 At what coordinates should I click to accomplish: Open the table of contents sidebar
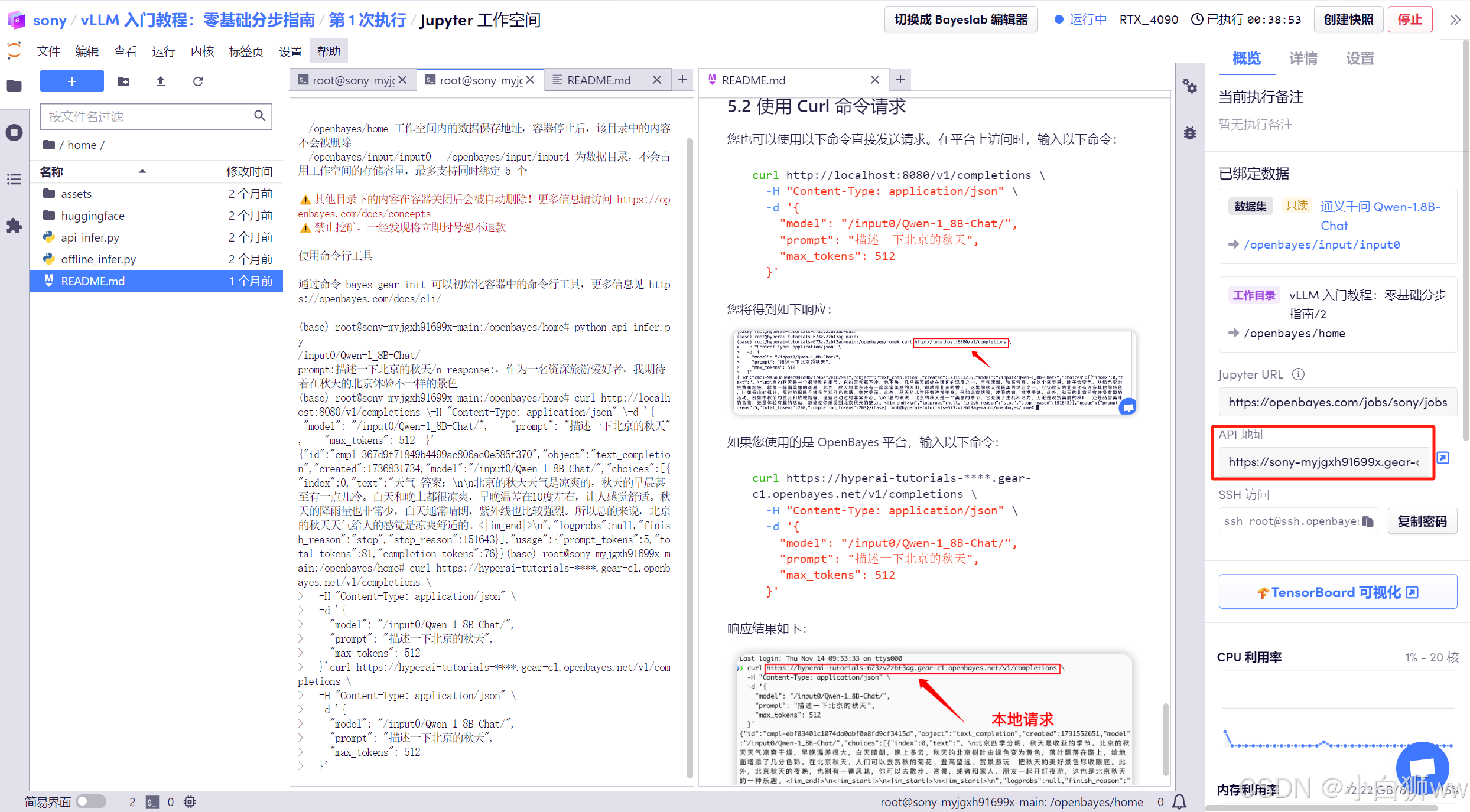pyautogui.click(x=14, y=179)
